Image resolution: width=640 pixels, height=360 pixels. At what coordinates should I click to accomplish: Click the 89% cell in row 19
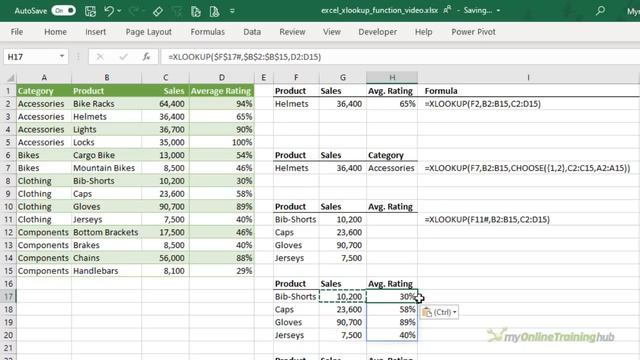392,322
